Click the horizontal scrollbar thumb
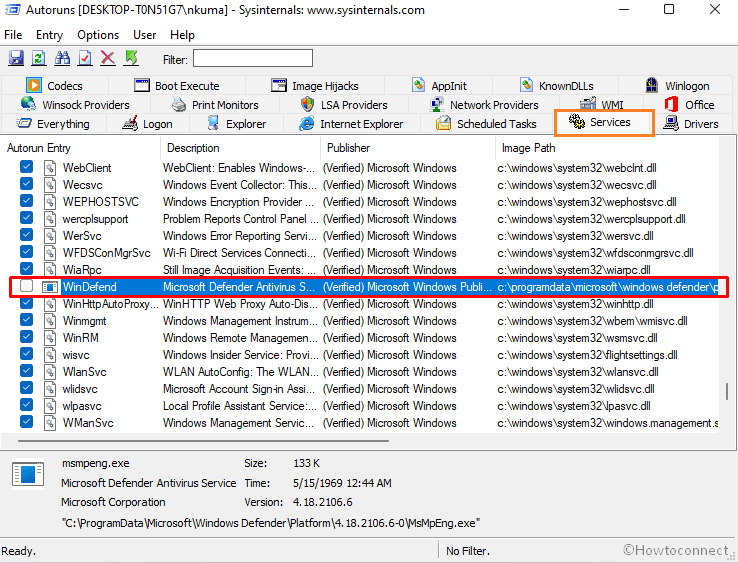 pyautogui.click(x=203, y=441)
